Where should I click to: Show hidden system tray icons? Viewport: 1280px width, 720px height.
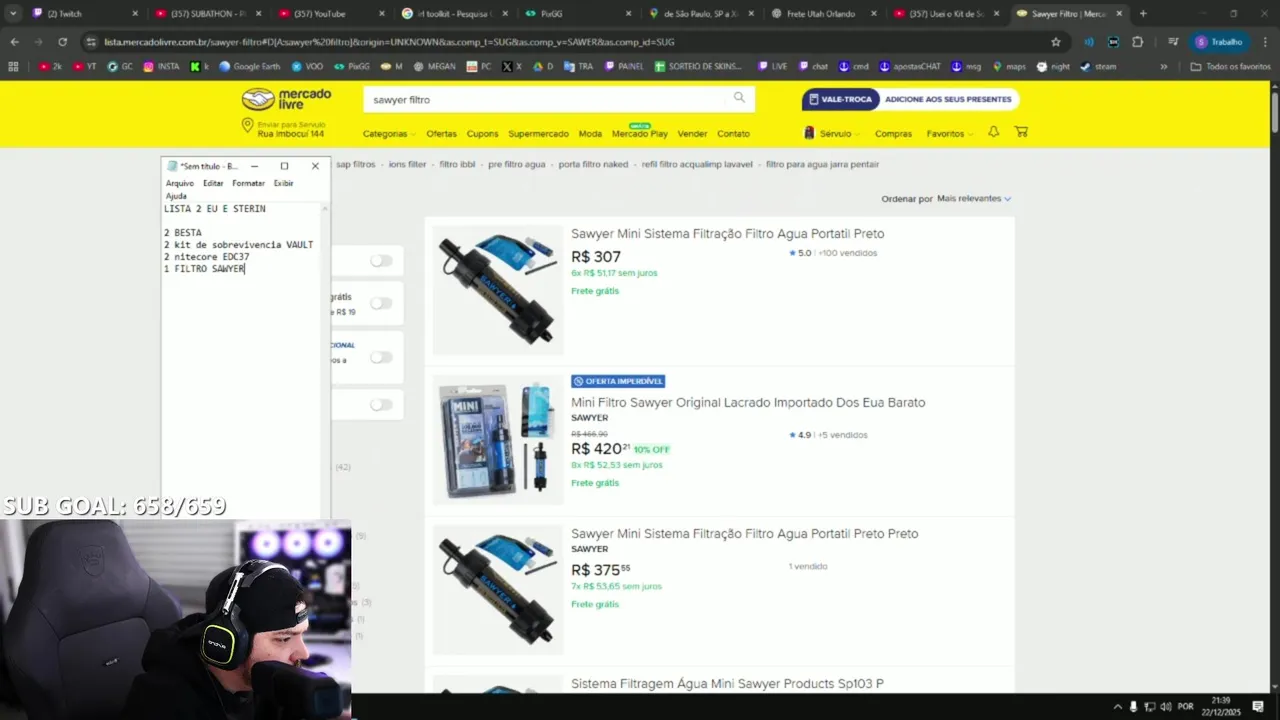pos(1118,706)
